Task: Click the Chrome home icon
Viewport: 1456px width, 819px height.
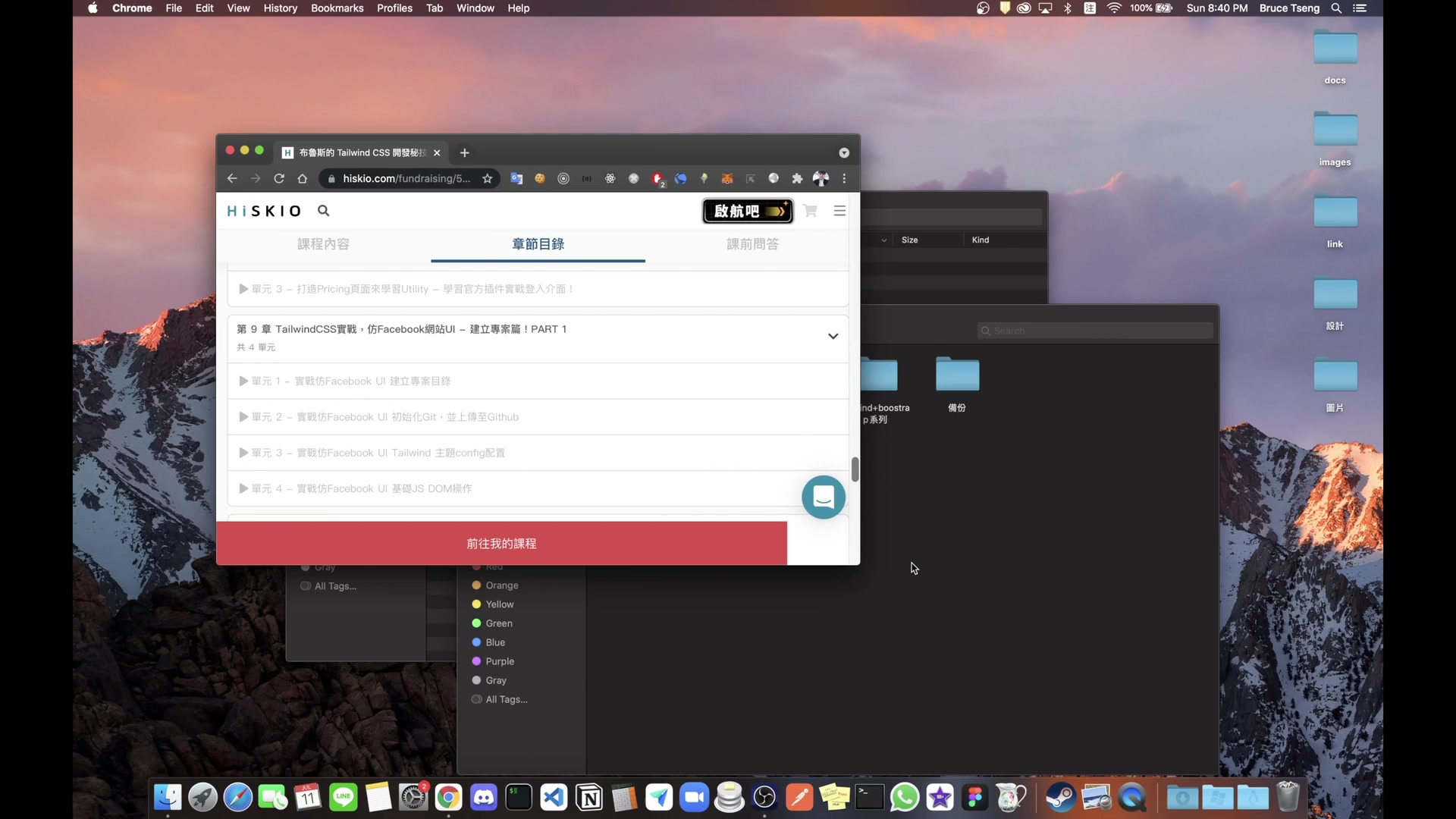Action: (303, 179)
